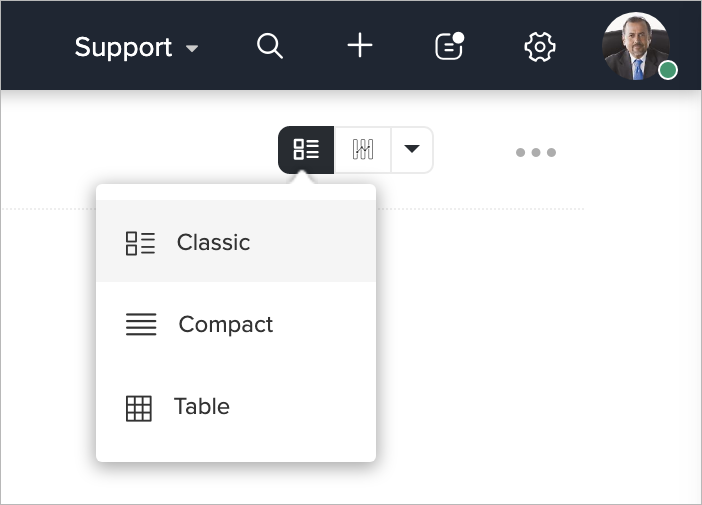Click the green online status dot
The image size is (702, 505).
coord(668,71)
